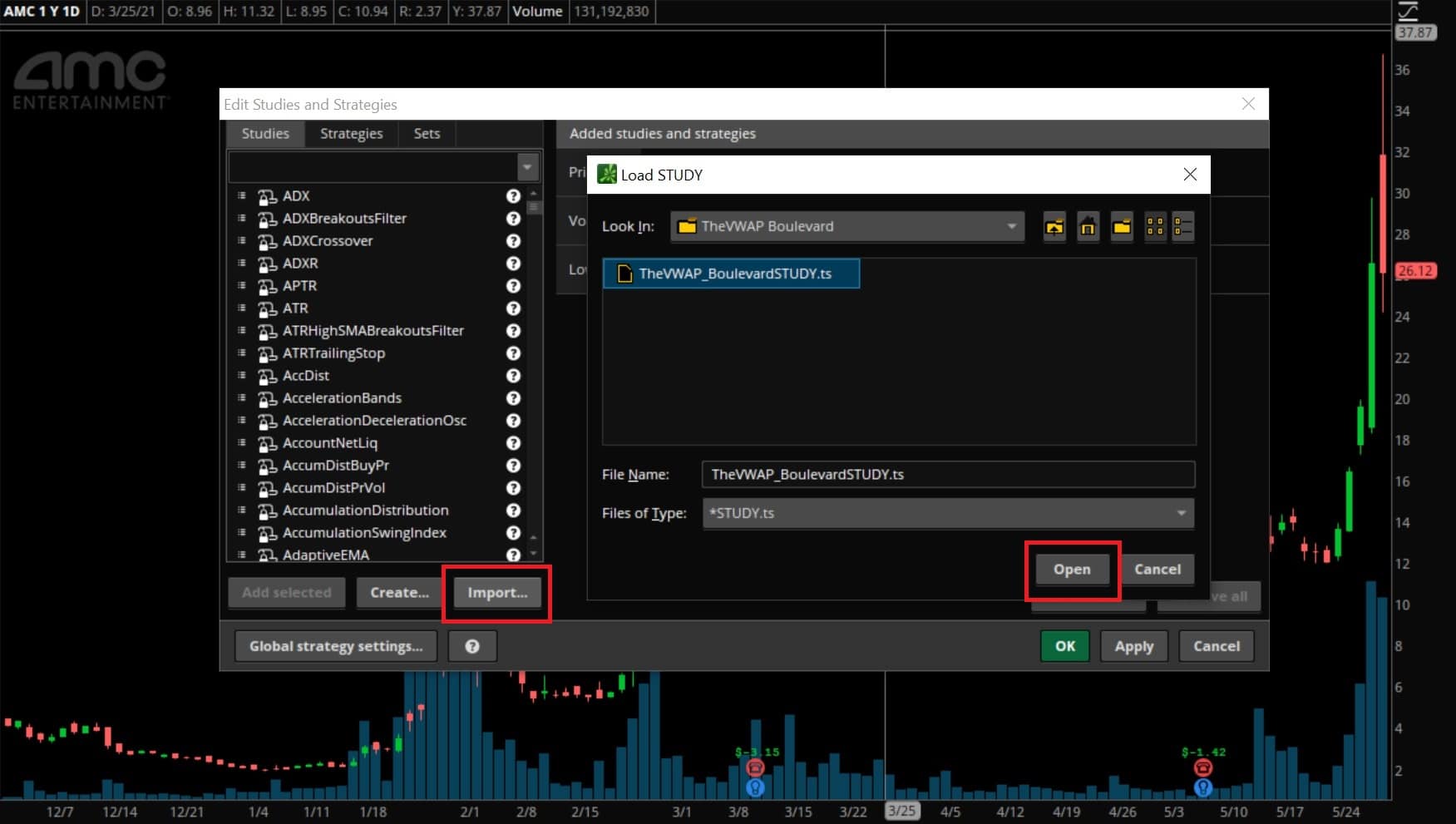1456x824 pixels.
Task: Go up one folder level in Load STUDY
Action: [1054, 226]
